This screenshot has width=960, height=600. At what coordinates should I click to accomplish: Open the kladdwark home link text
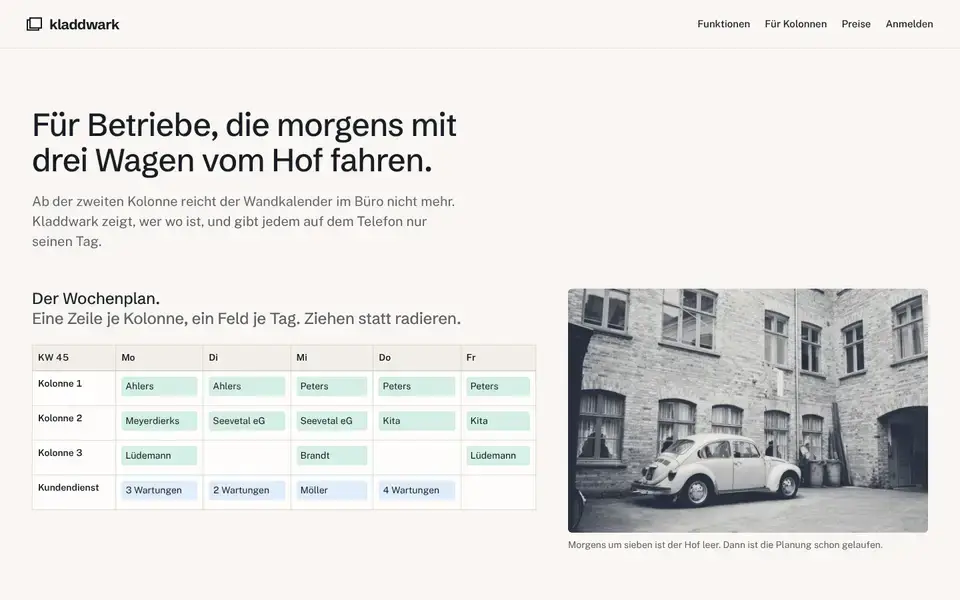pyautogui.click(x=84, y=24)
